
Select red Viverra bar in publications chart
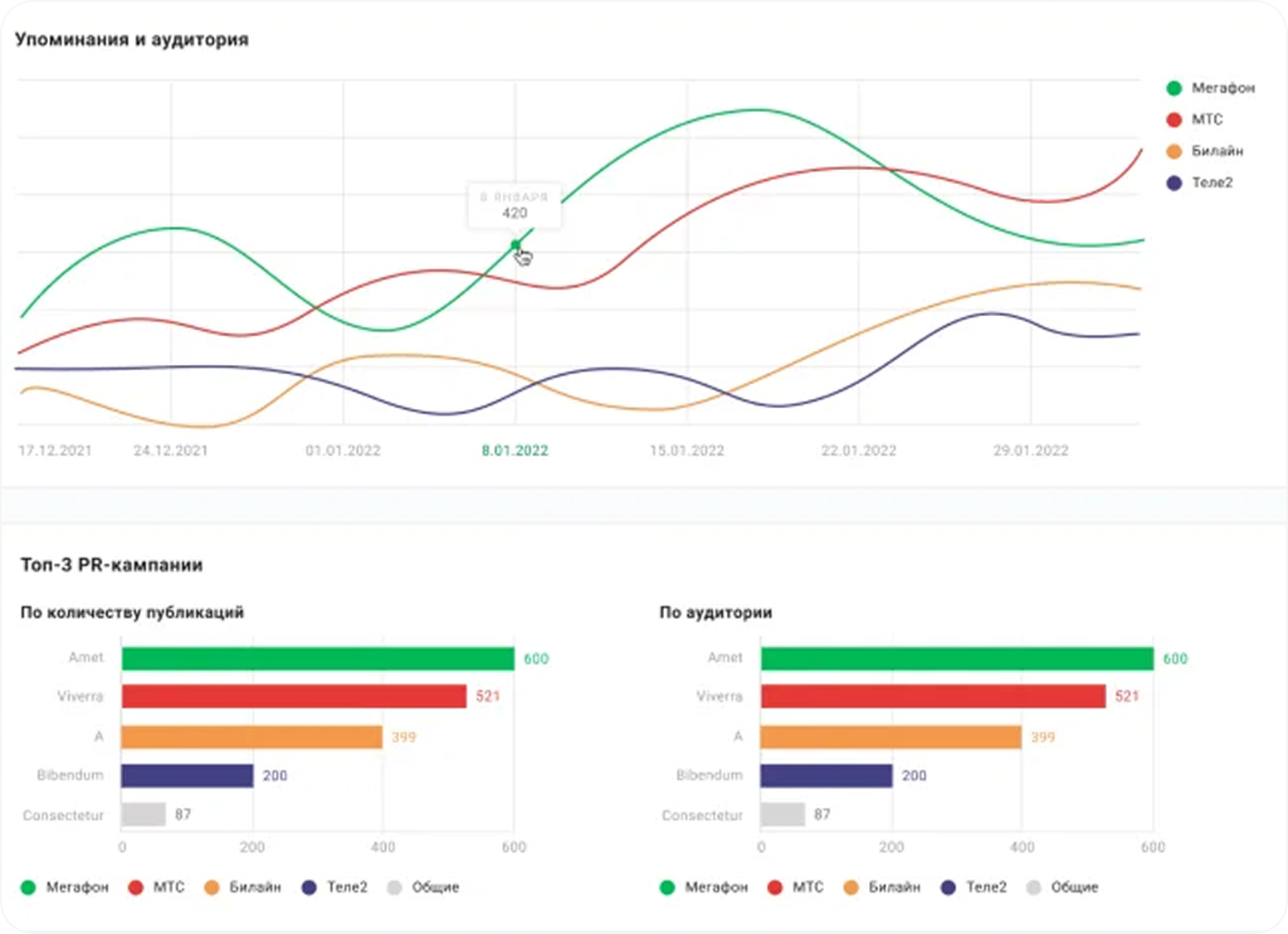[x=294, y=696]
